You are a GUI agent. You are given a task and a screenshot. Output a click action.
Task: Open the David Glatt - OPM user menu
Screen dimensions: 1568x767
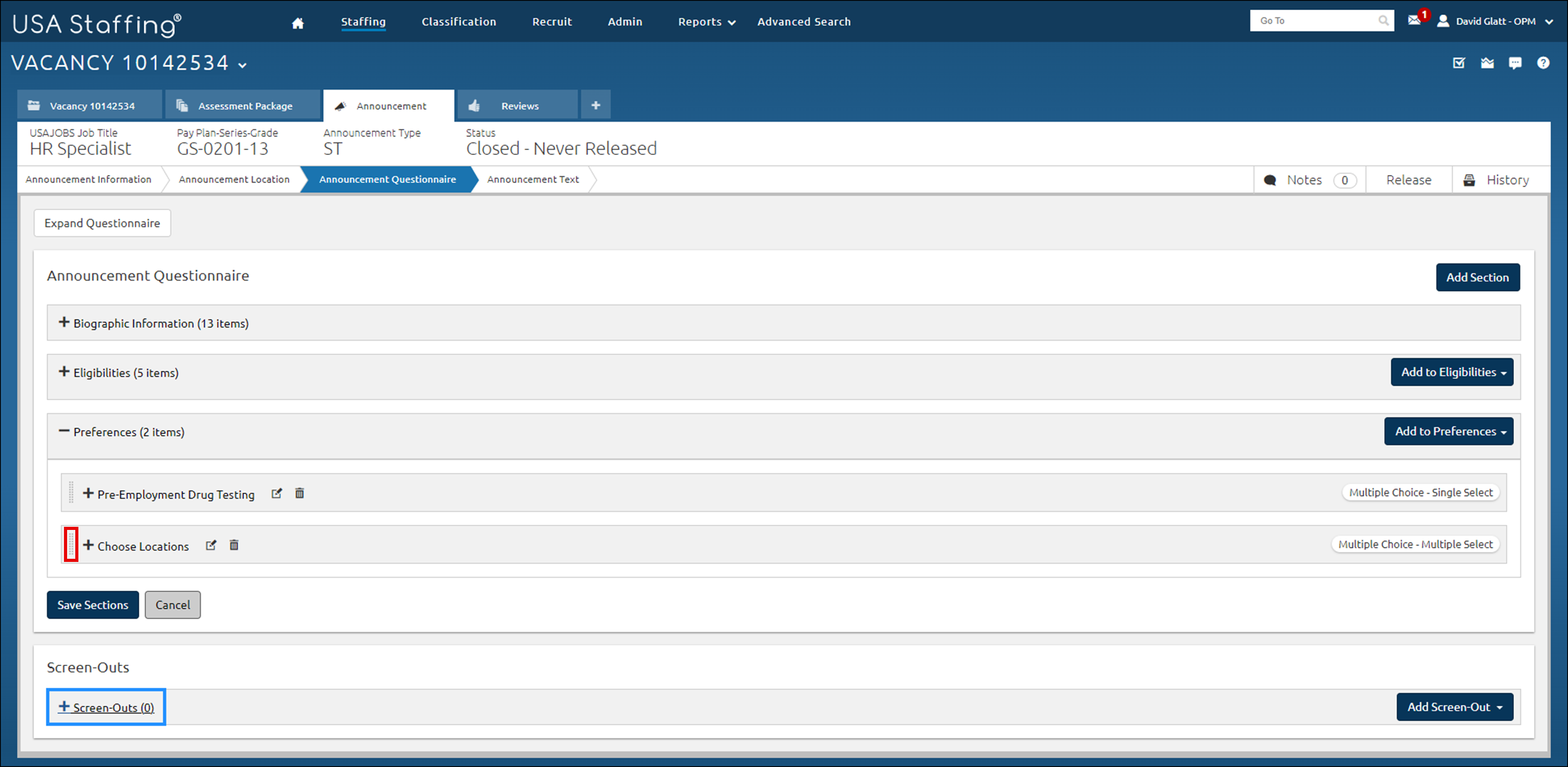(x=1496, y=21)
